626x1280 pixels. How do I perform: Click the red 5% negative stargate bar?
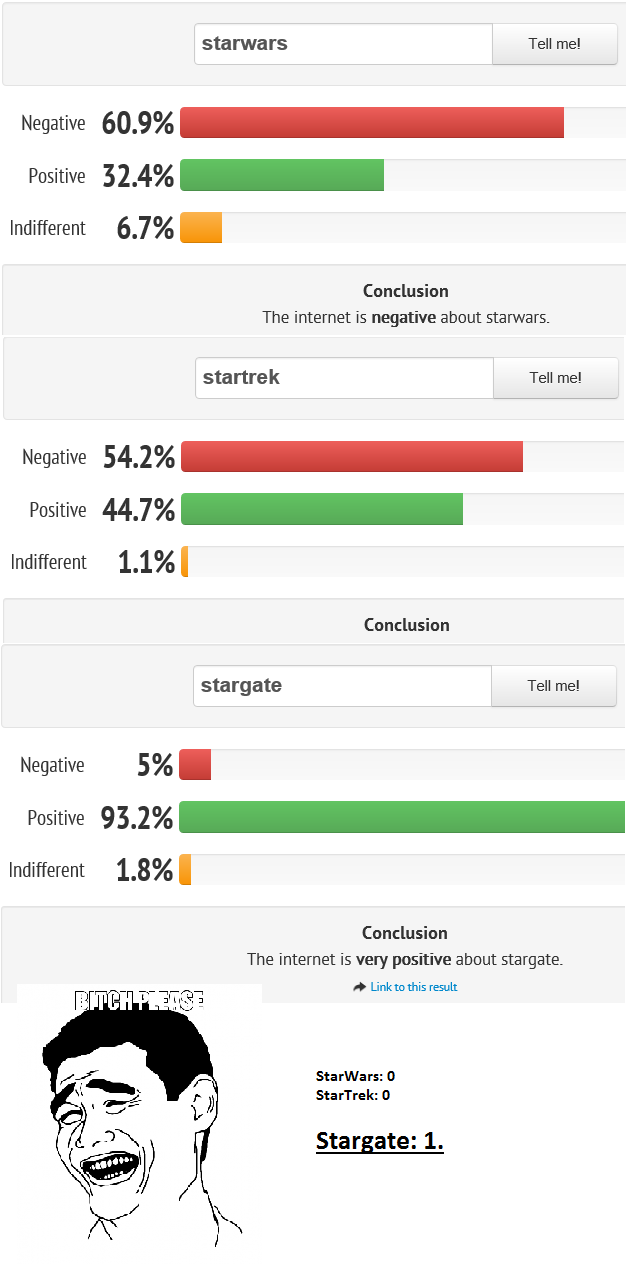click(x=195, y=765)
